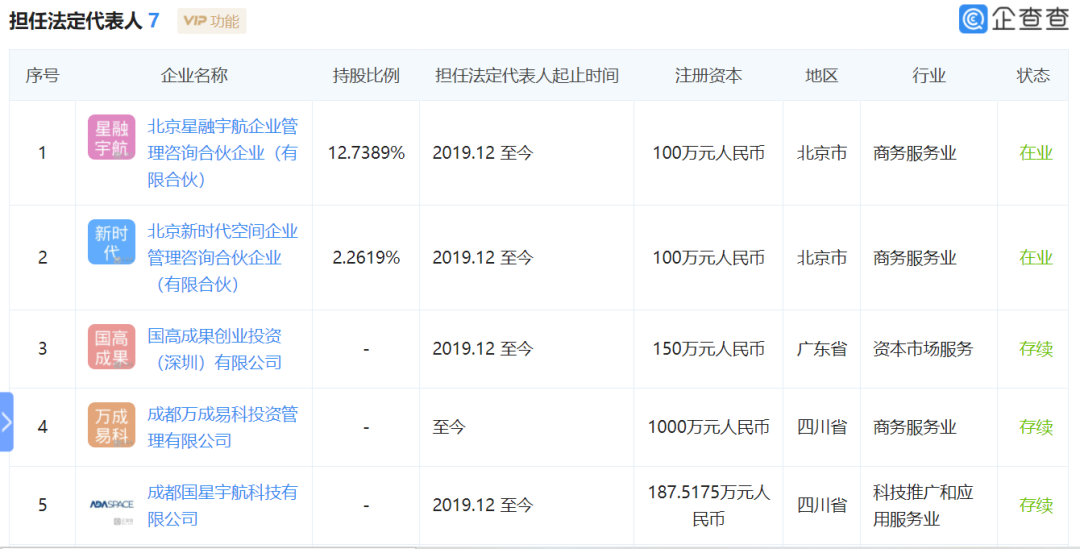Click the 资本市场服务 industry cell
Screen dimensions: 1080x549
[x=923, y=349]
